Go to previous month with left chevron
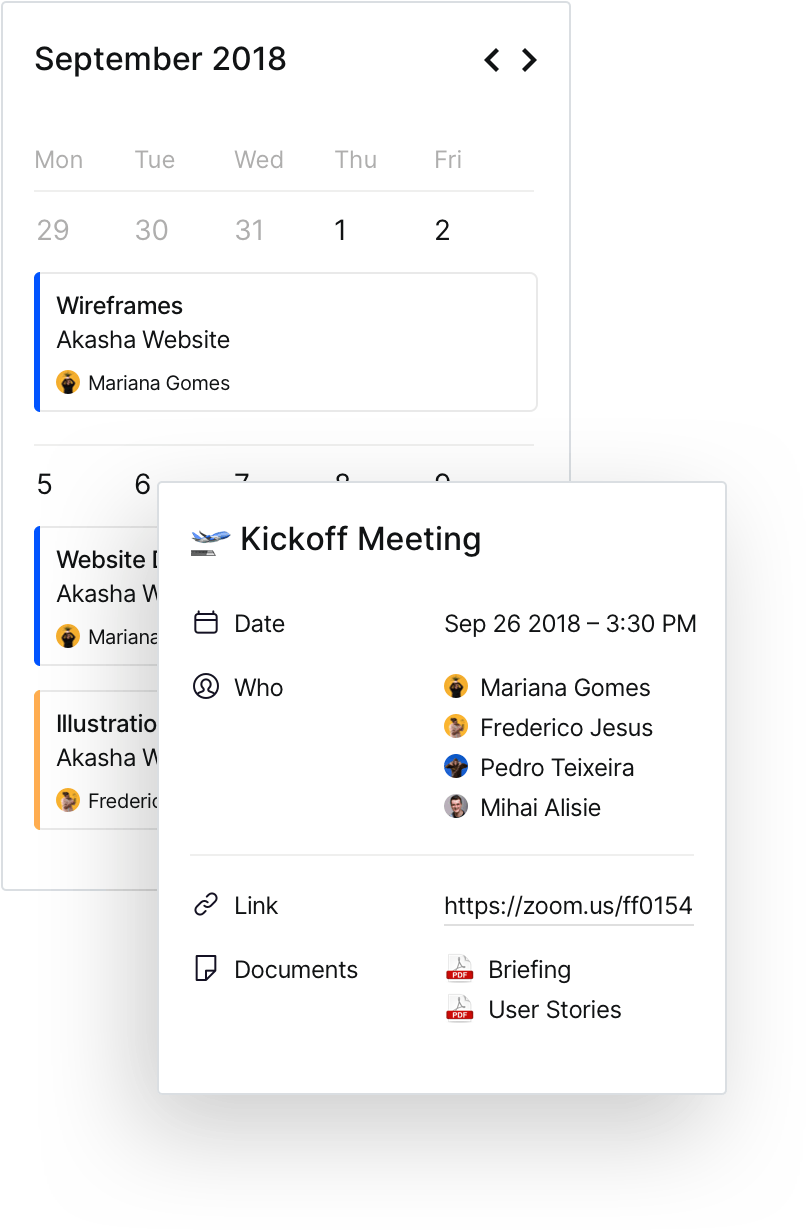806x1230 pixels. coord(491,60)
